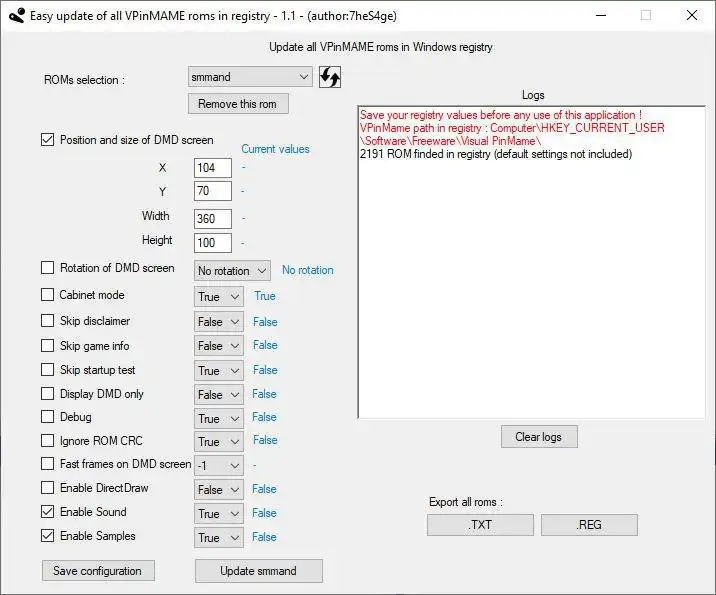Check the Skip startup test option
The image size is (716, 595).
pyautogui.click(x=47, y=369)
